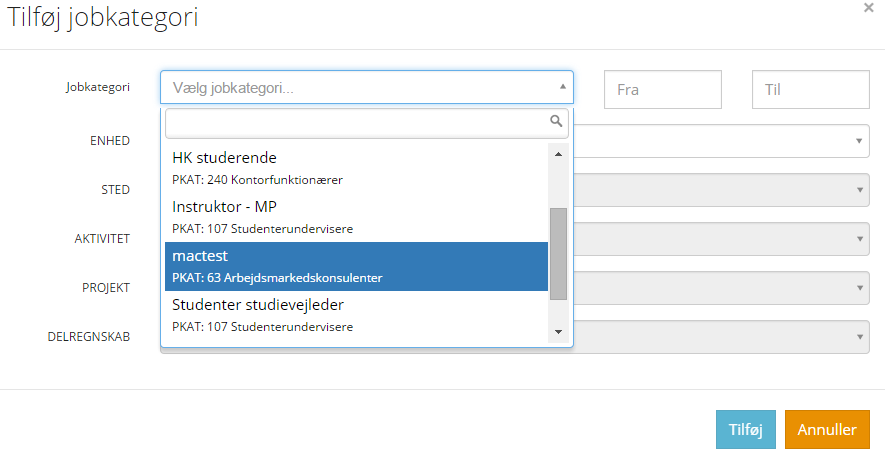
Task: Expand the PROJEKT dropdown
Action: [x=859, y=287]
